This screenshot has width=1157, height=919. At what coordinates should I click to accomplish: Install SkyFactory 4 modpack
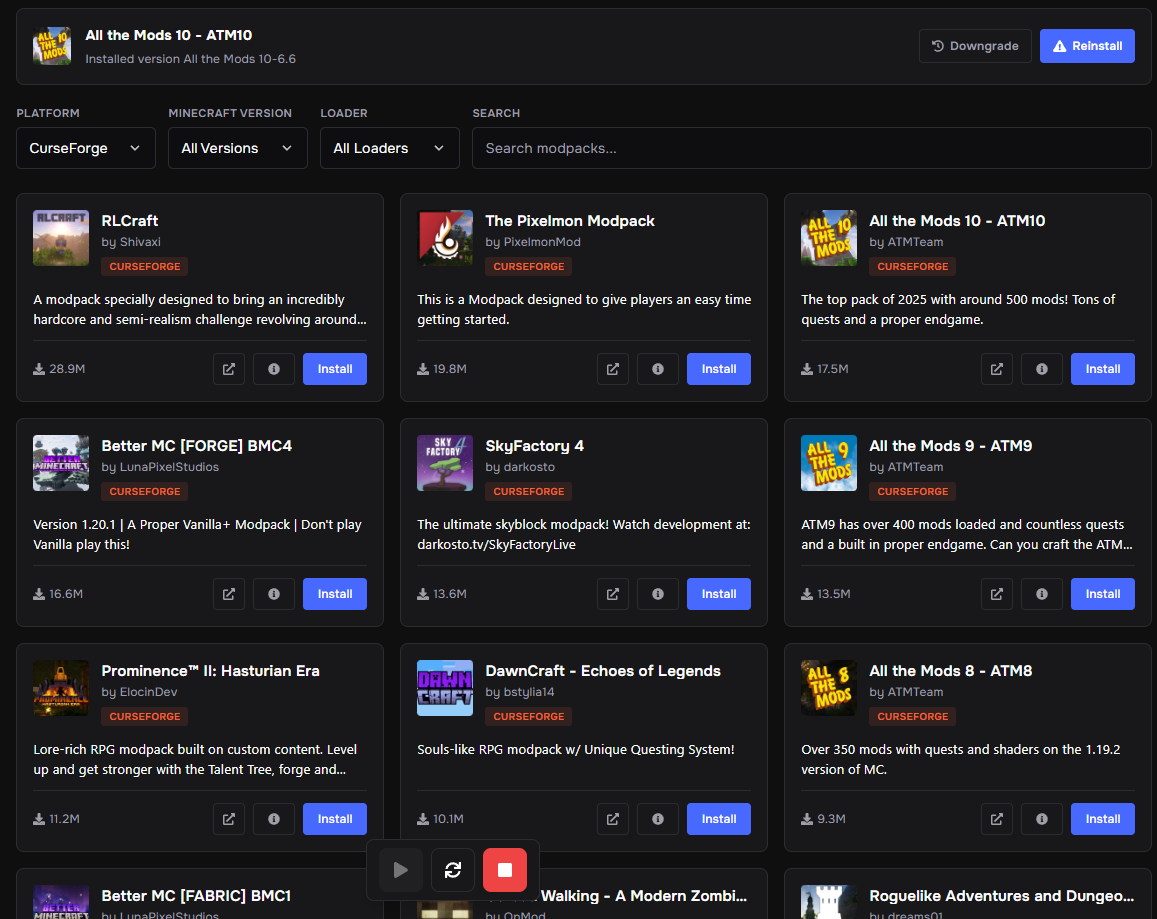click(719, 594)
